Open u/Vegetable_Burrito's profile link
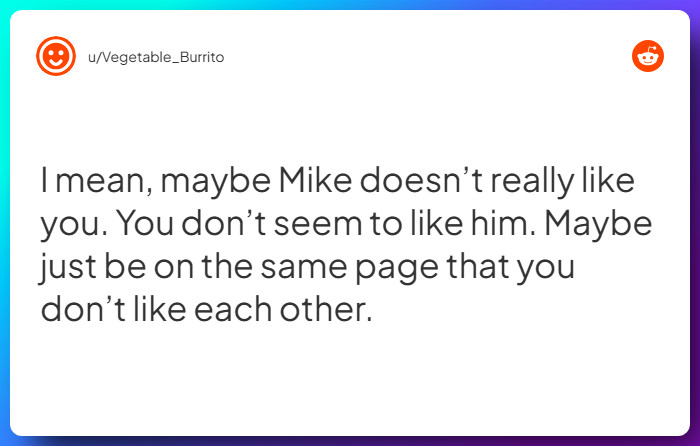This screenshot has width=700, height=446. click(156, 57)
